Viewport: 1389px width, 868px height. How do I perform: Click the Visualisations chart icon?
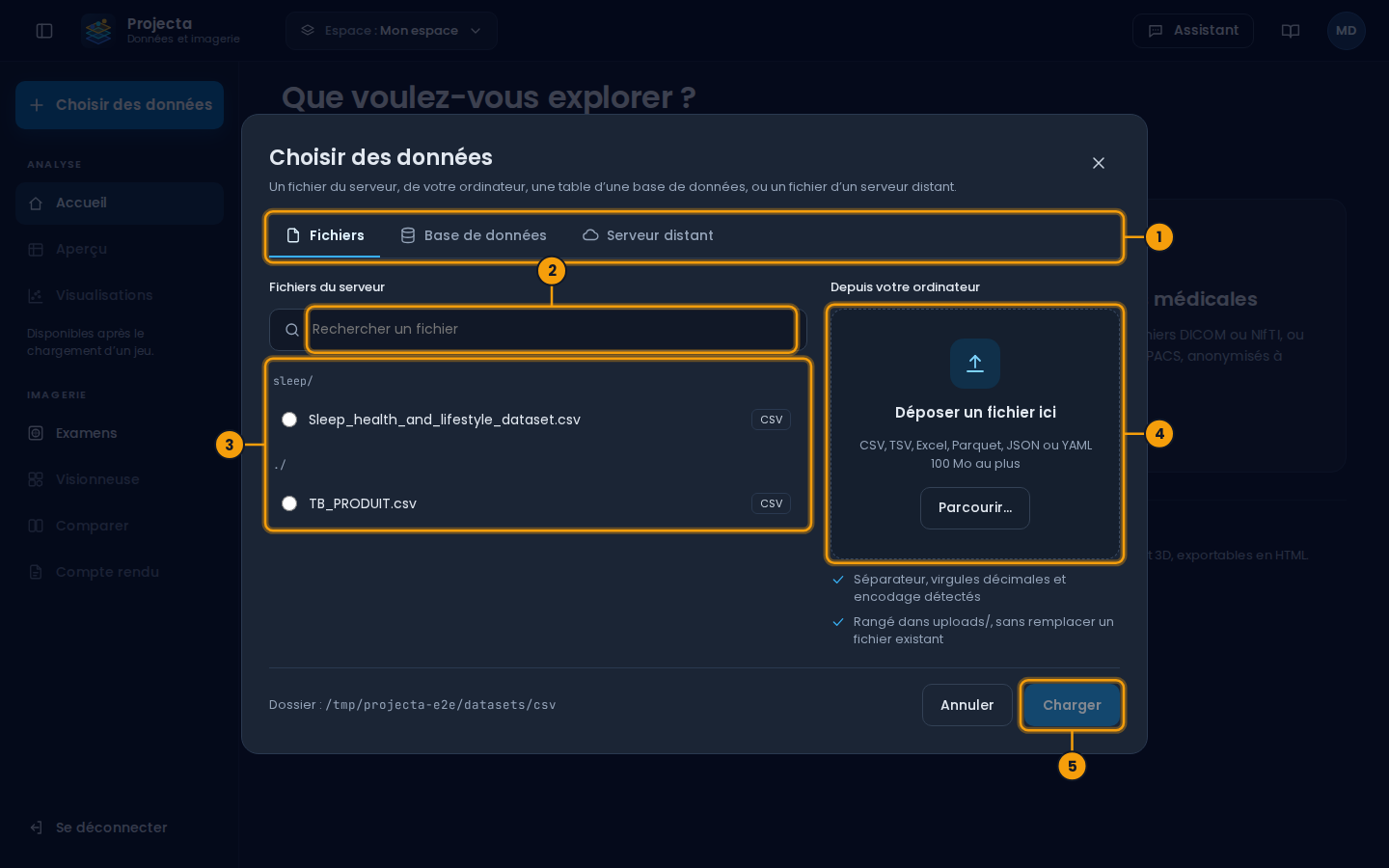coord(36,296)
